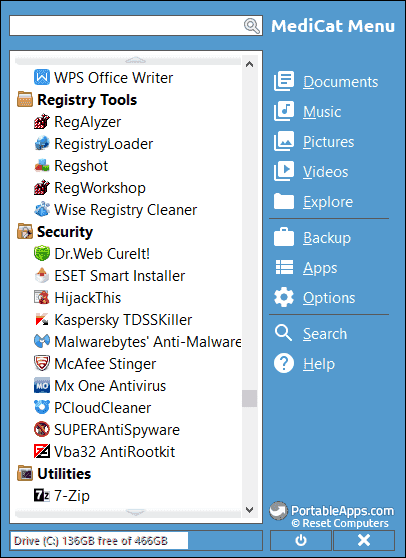The width and height of the screenshot is (406, 558).
Task: Open the Videos link
Action: point(326,172)
